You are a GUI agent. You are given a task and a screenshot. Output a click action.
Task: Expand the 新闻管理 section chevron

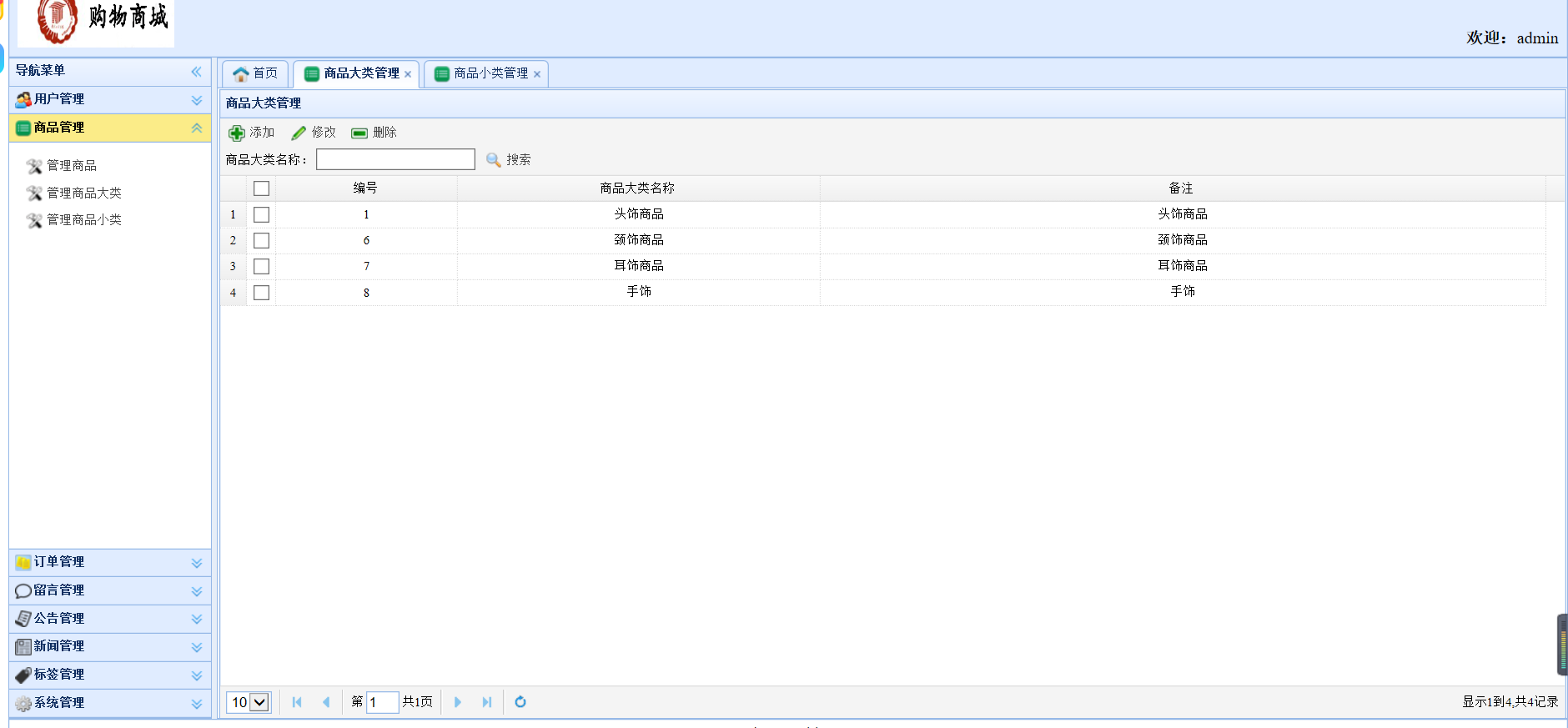pos(197,647)
